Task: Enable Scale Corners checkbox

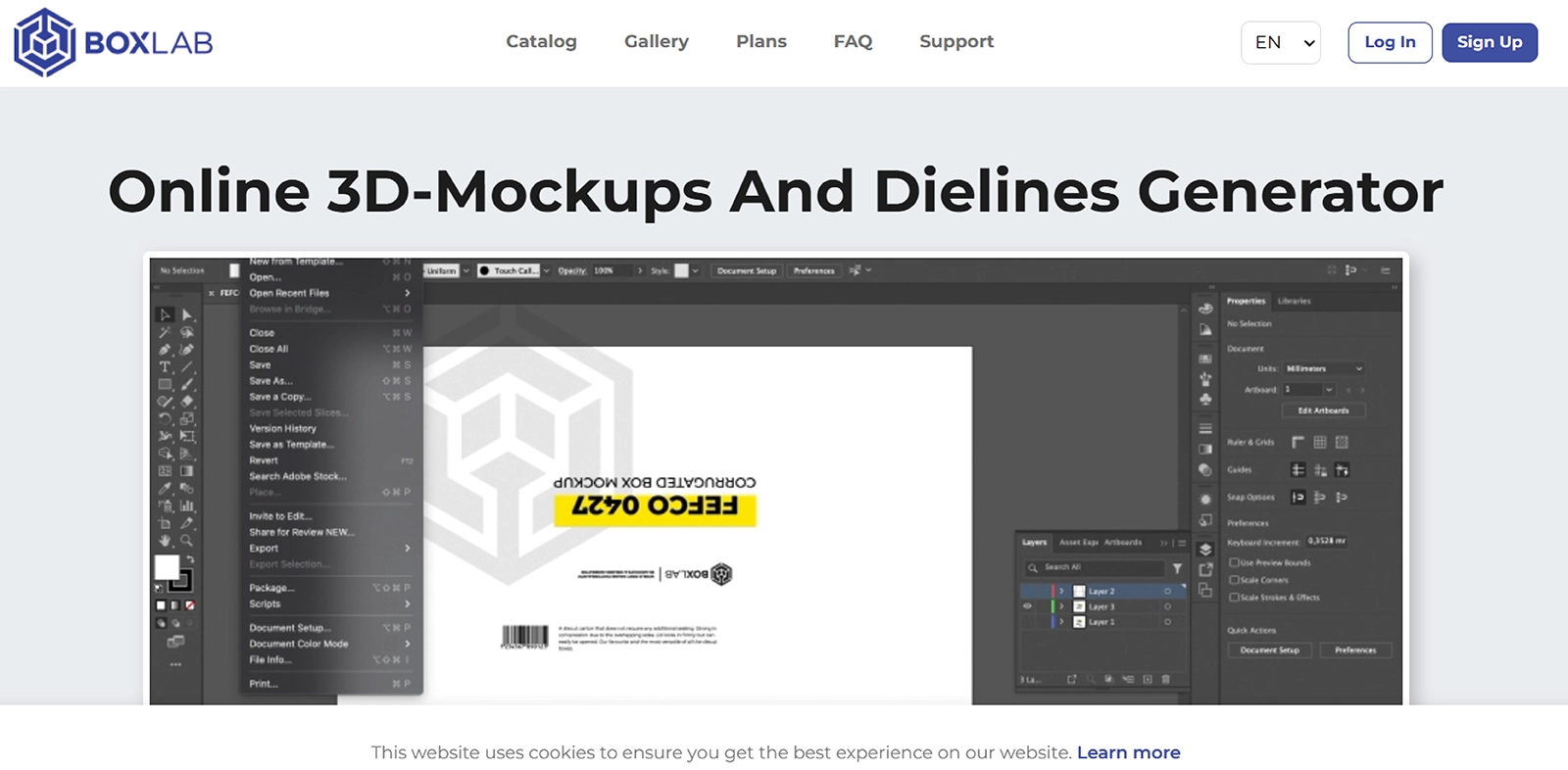Action: click(1234, 580)
